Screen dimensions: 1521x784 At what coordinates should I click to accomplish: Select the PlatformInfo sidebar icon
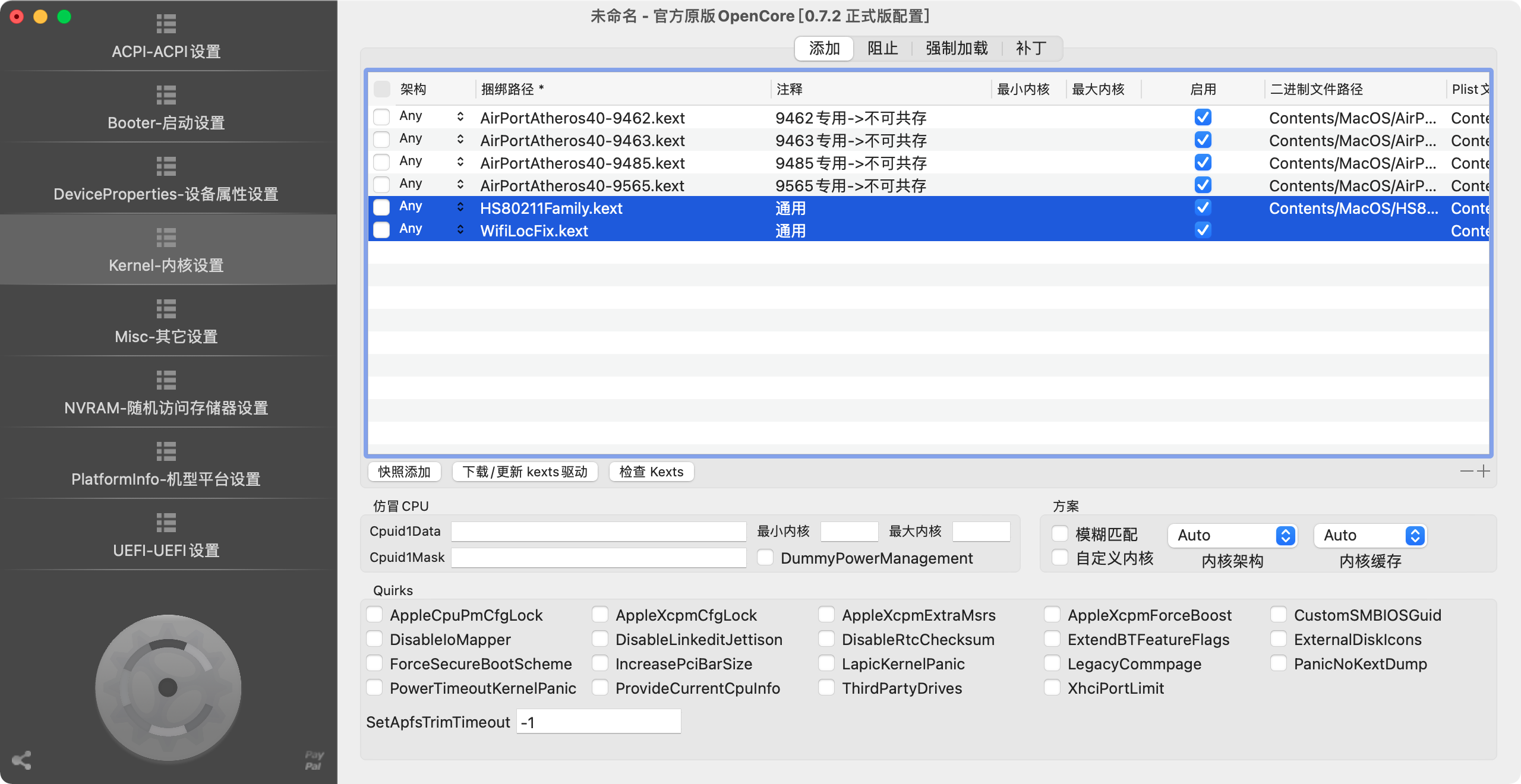[166, 452]
